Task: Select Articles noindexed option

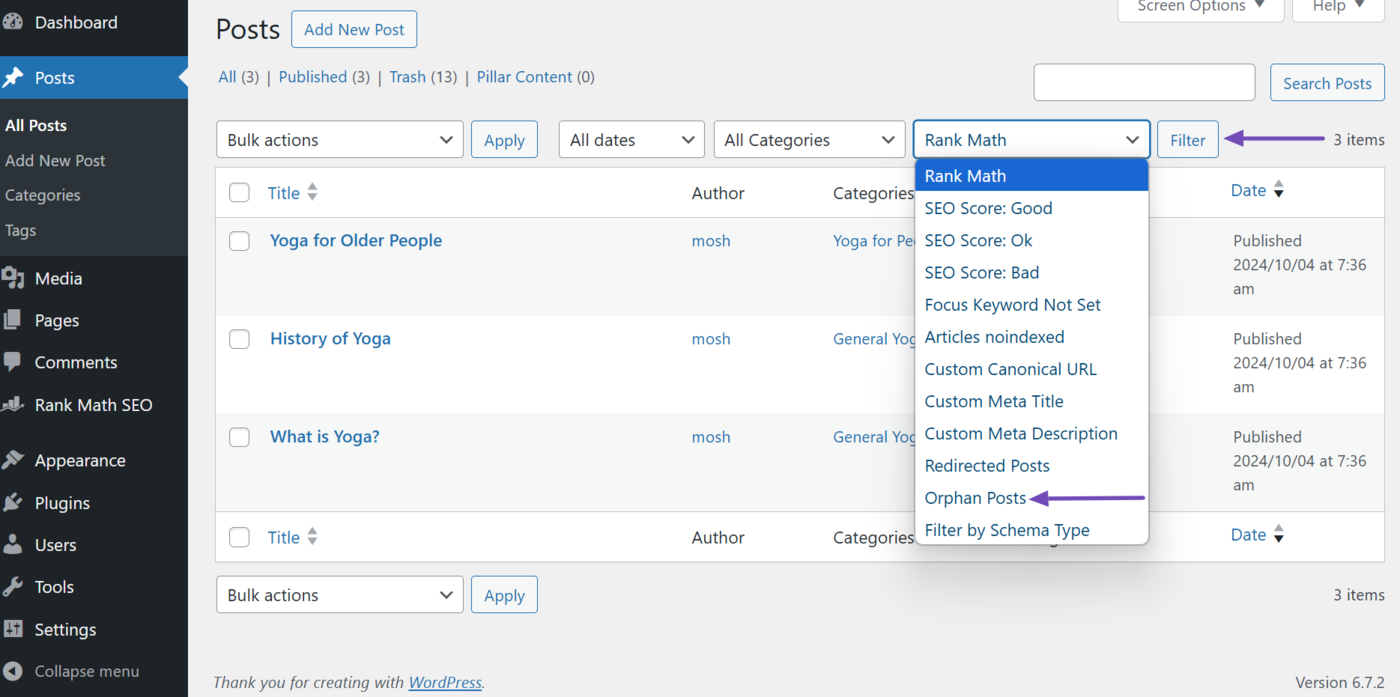Action: point(1032,337)
